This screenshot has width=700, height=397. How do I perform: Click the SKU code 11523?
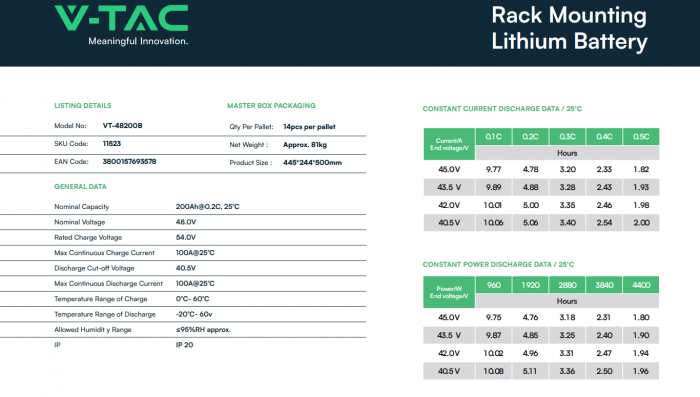(x=112, y=144)
